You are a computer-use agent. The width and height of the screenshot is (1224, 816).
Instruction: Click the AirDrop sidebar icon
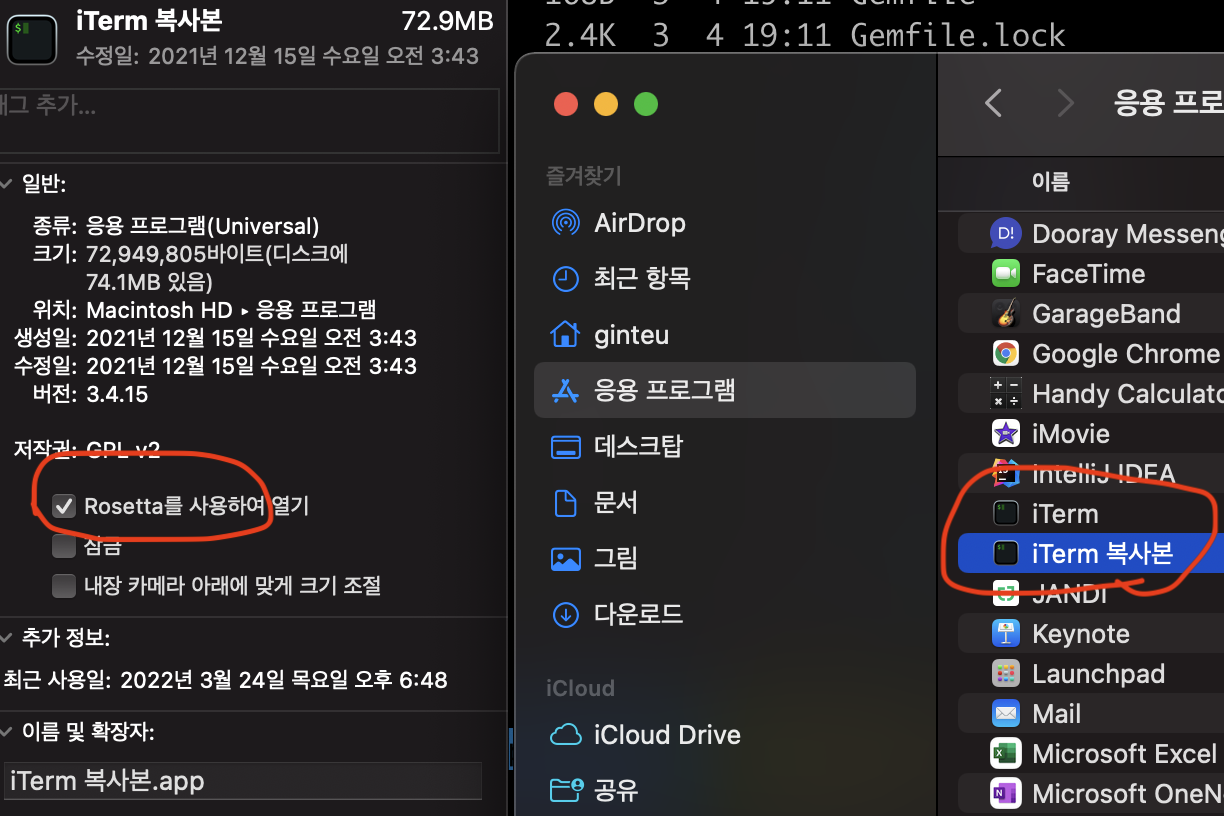tap(566, 222)
